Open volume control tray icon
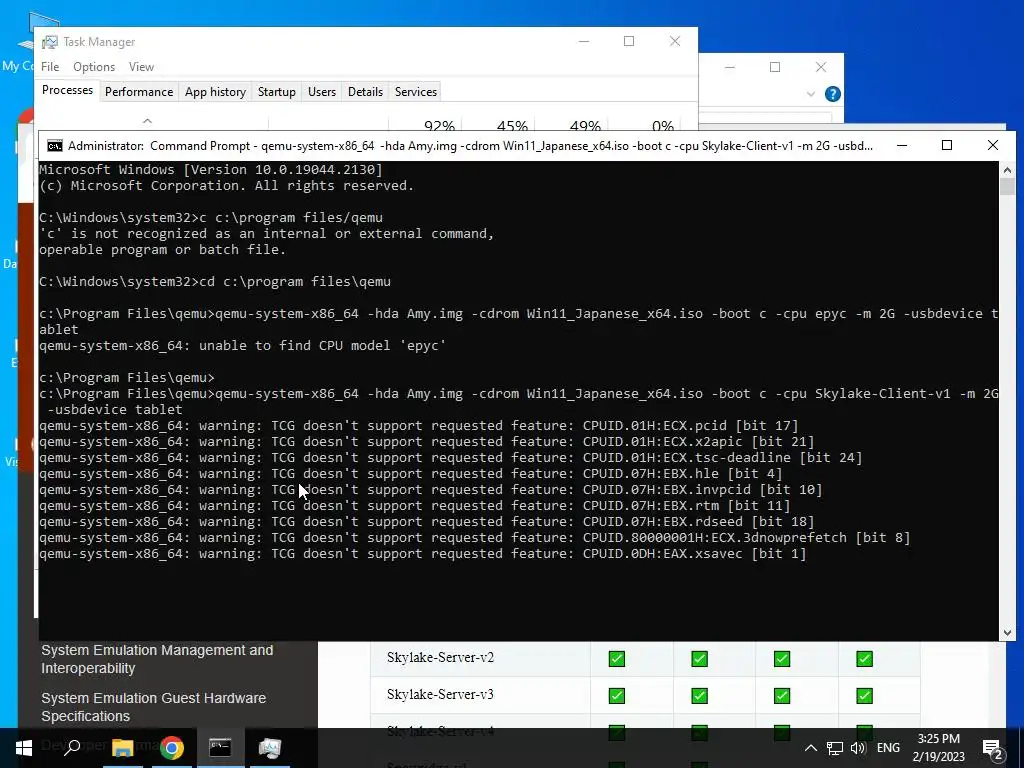Viewport: 1024px width, 768px height. [x=857, y=748]
